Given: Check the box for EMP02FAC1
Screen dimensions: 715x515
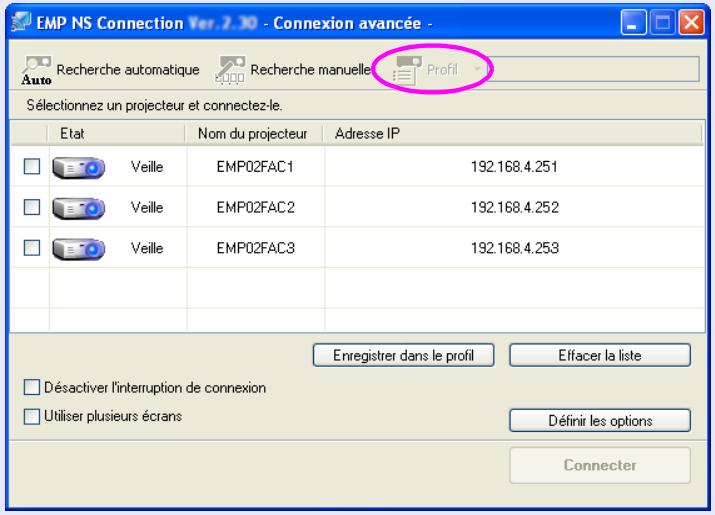Looking at the screenshot, I should click(32, 166).
